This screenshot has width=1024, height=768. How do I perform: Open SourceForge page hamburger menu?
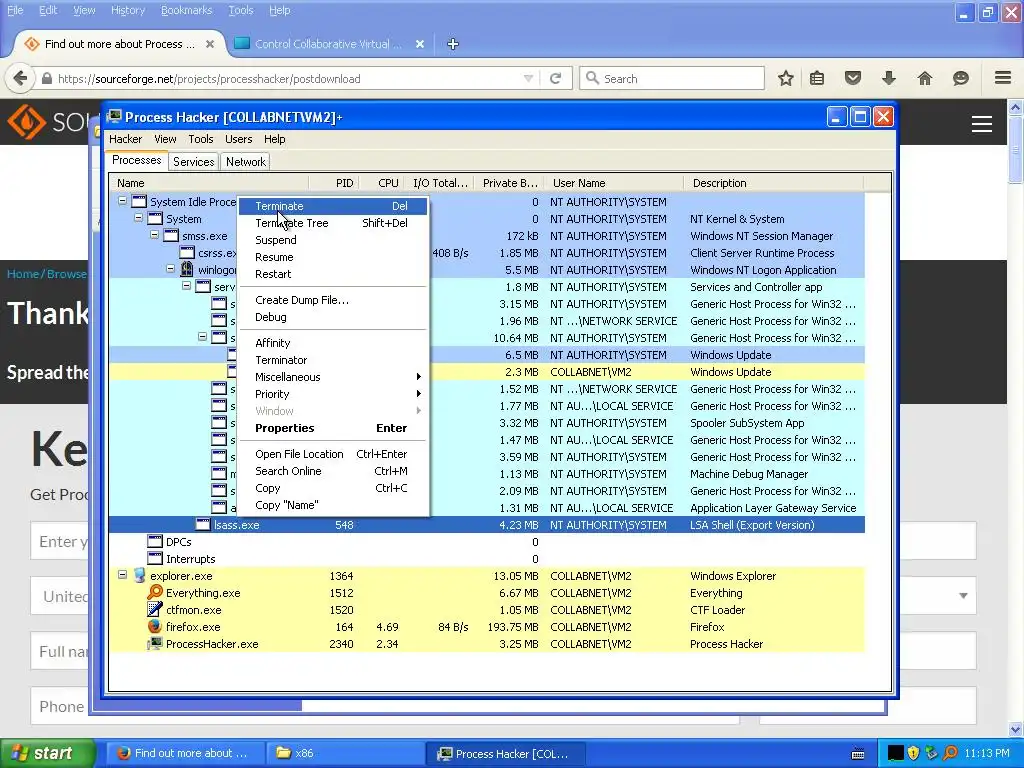(982, 123)
